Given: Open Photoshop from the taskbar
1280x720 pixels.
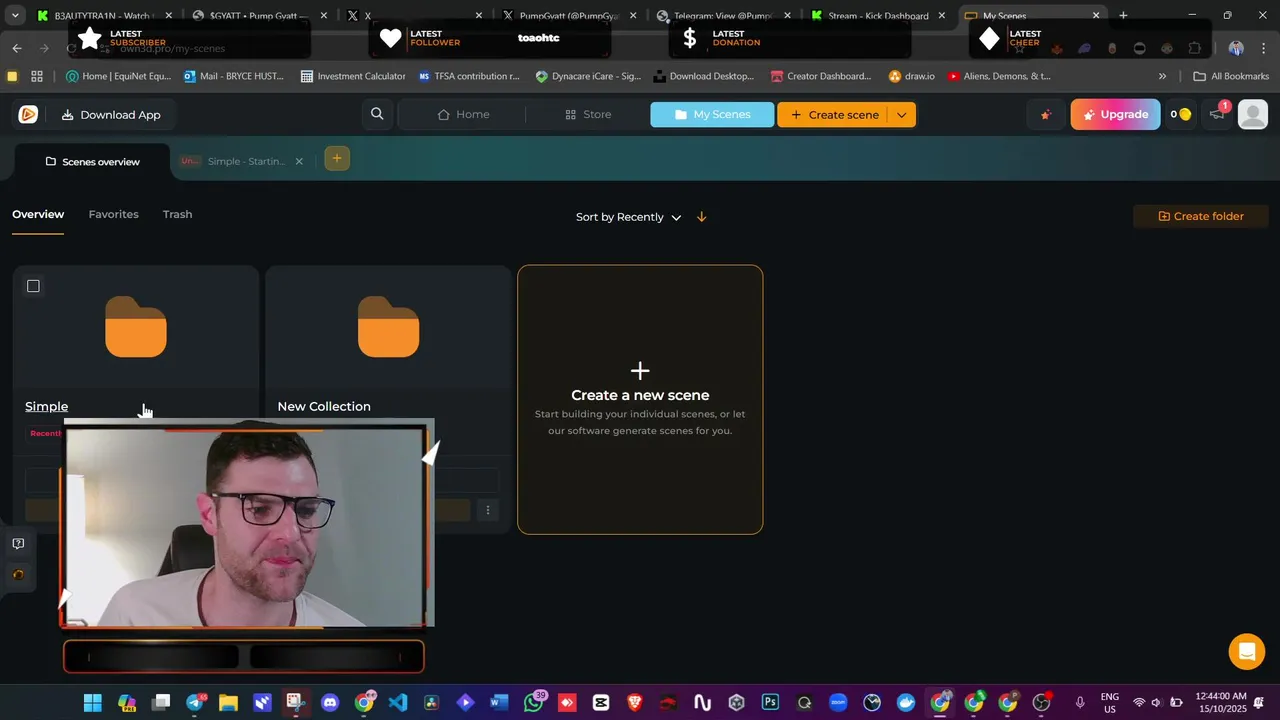Looking at the screenshot, I should 770,703.
